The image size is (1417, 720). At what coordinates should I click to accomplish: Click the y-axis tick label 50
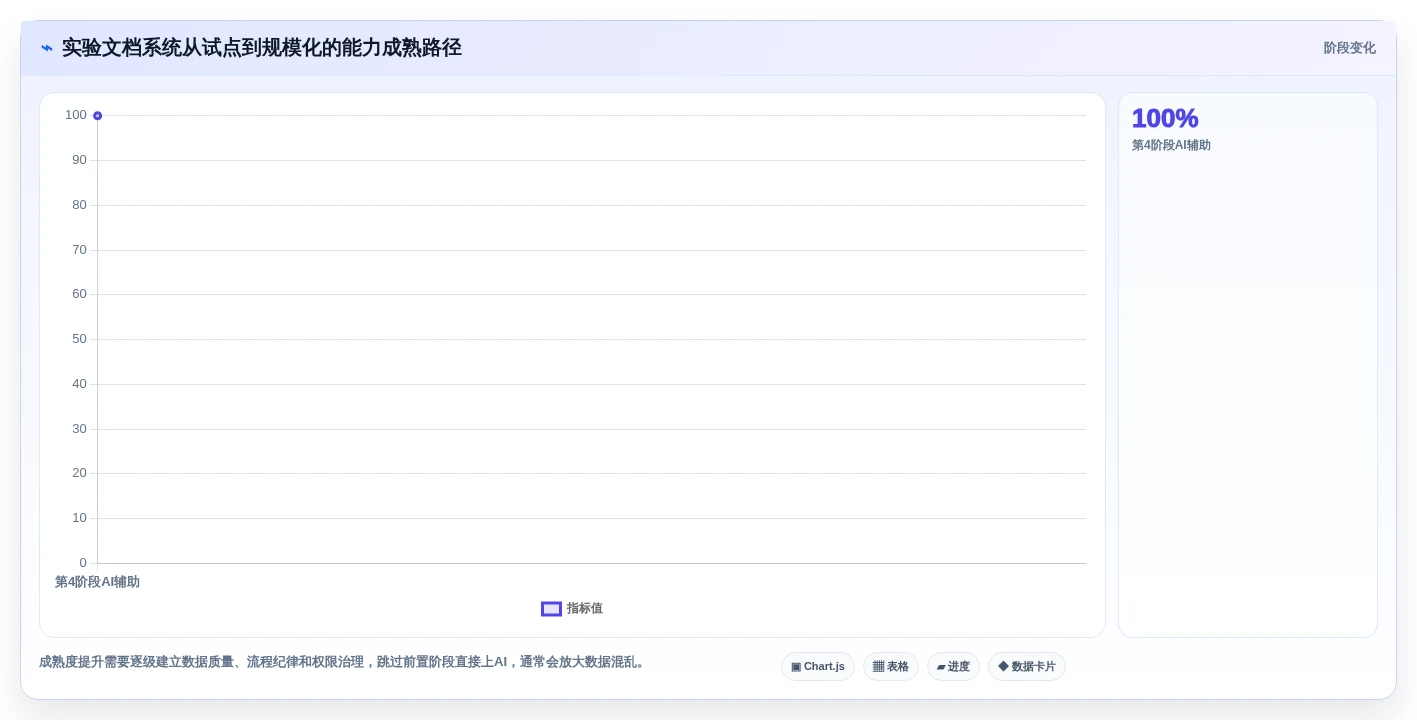[79, 339]
